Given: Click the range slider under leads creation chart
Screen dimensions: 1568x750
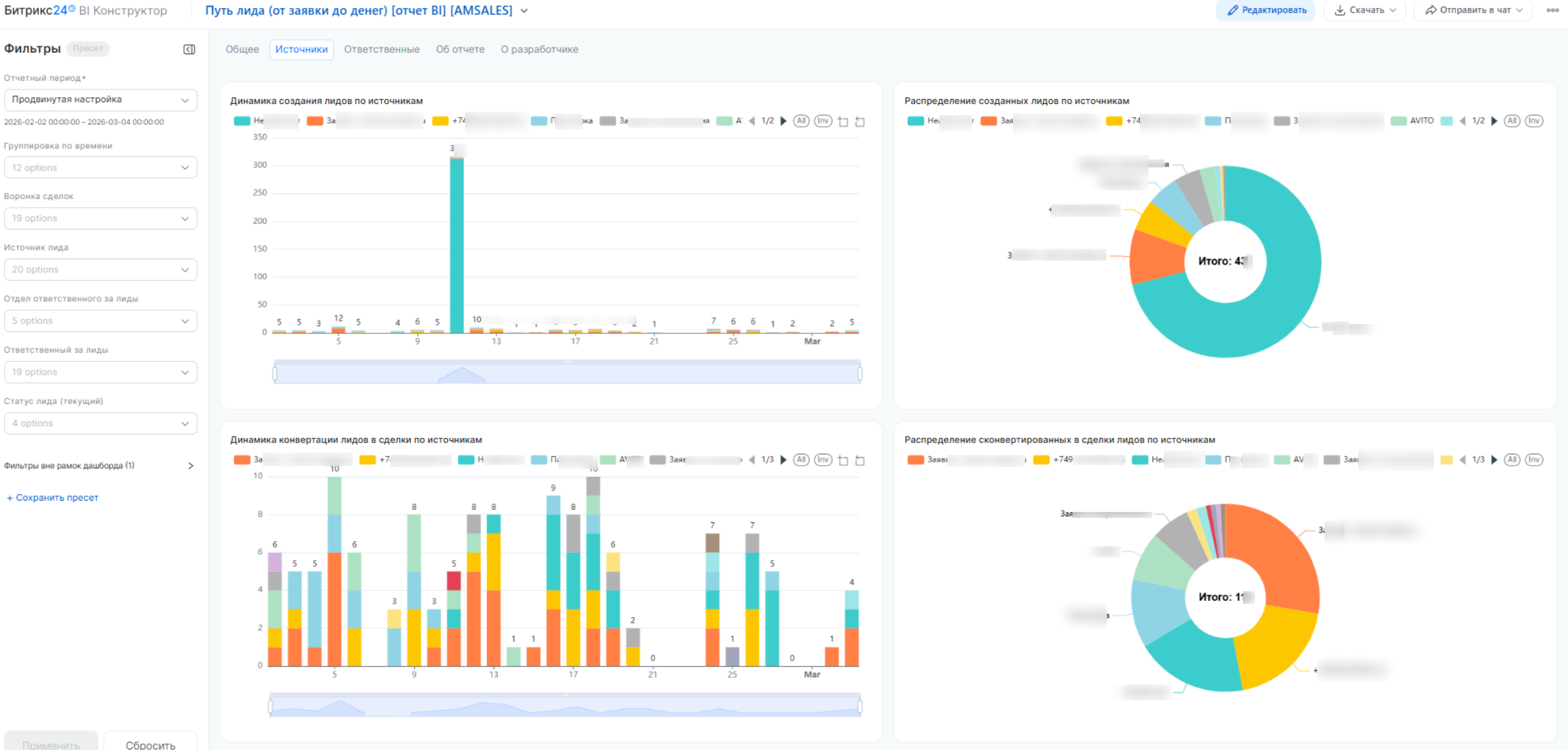Looking at the screenshot, I should coord(567,372).
